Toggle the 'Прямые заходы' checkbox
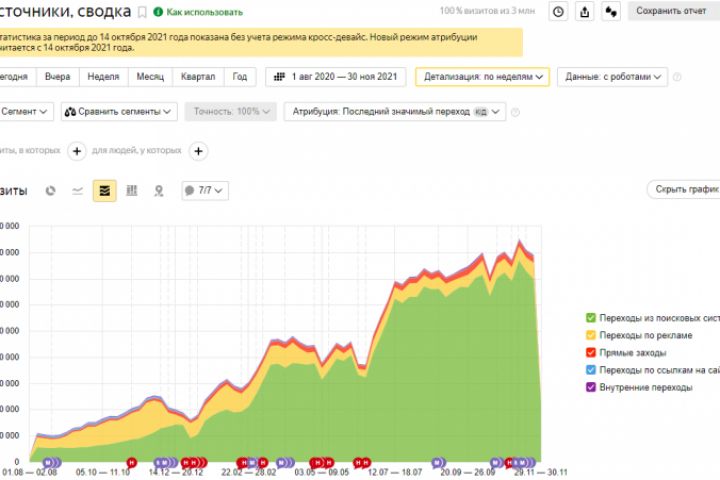The image size is (720, 480). click(591, 353)
